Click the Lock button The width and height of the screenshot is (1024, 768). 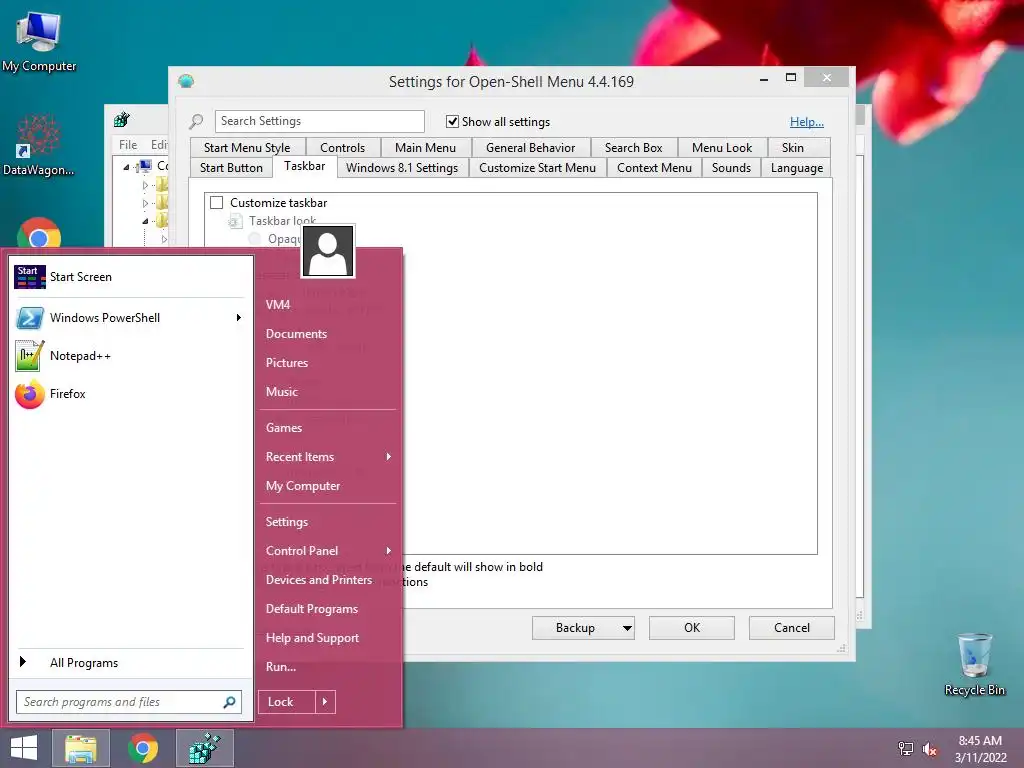(x=287, y=702)
